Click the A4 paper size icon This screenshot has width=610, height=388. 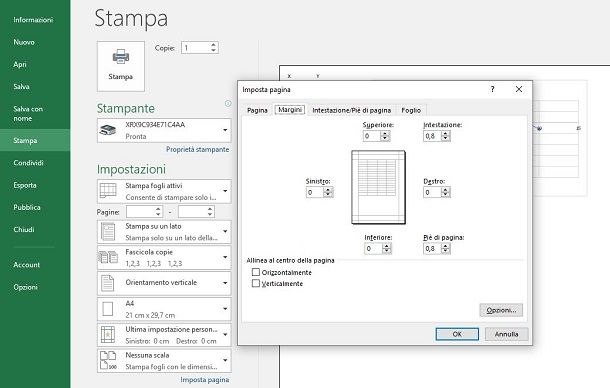point(107,309)
